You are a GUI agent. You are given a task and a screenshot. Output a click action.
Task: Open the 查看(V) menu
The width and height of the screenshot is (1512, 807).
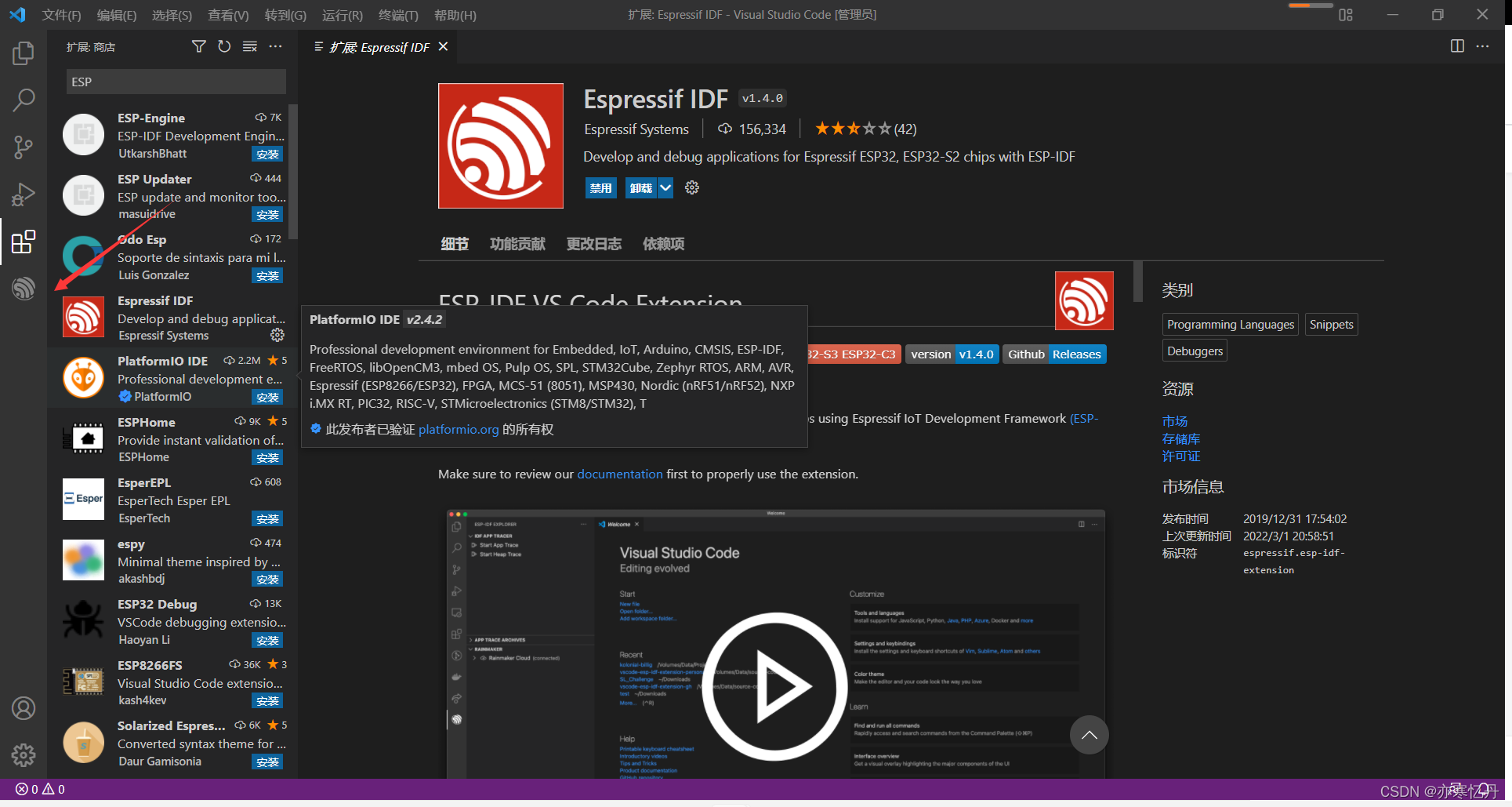click(x=228, y=15)
